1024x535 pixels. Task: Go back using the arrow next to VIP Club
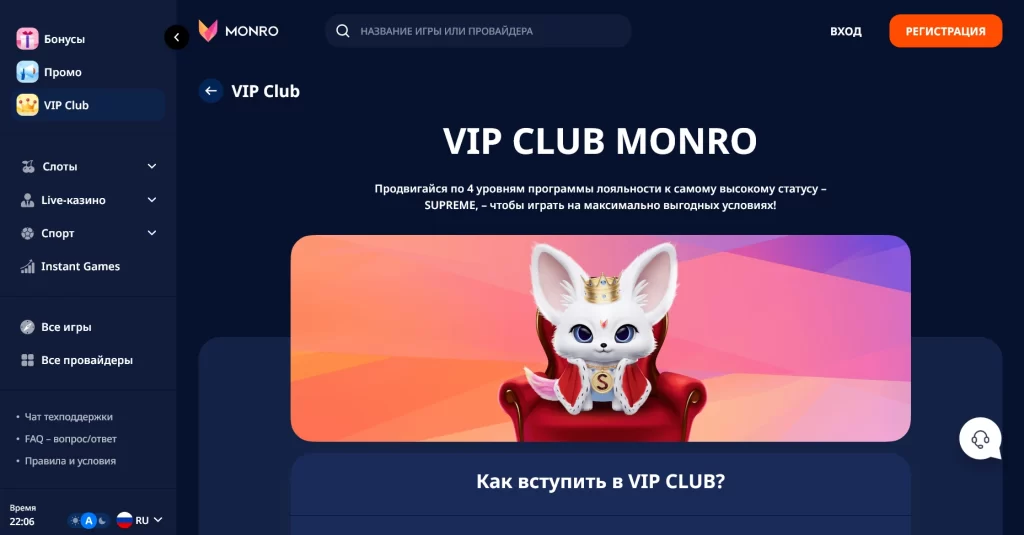click(x=211, y=91)
